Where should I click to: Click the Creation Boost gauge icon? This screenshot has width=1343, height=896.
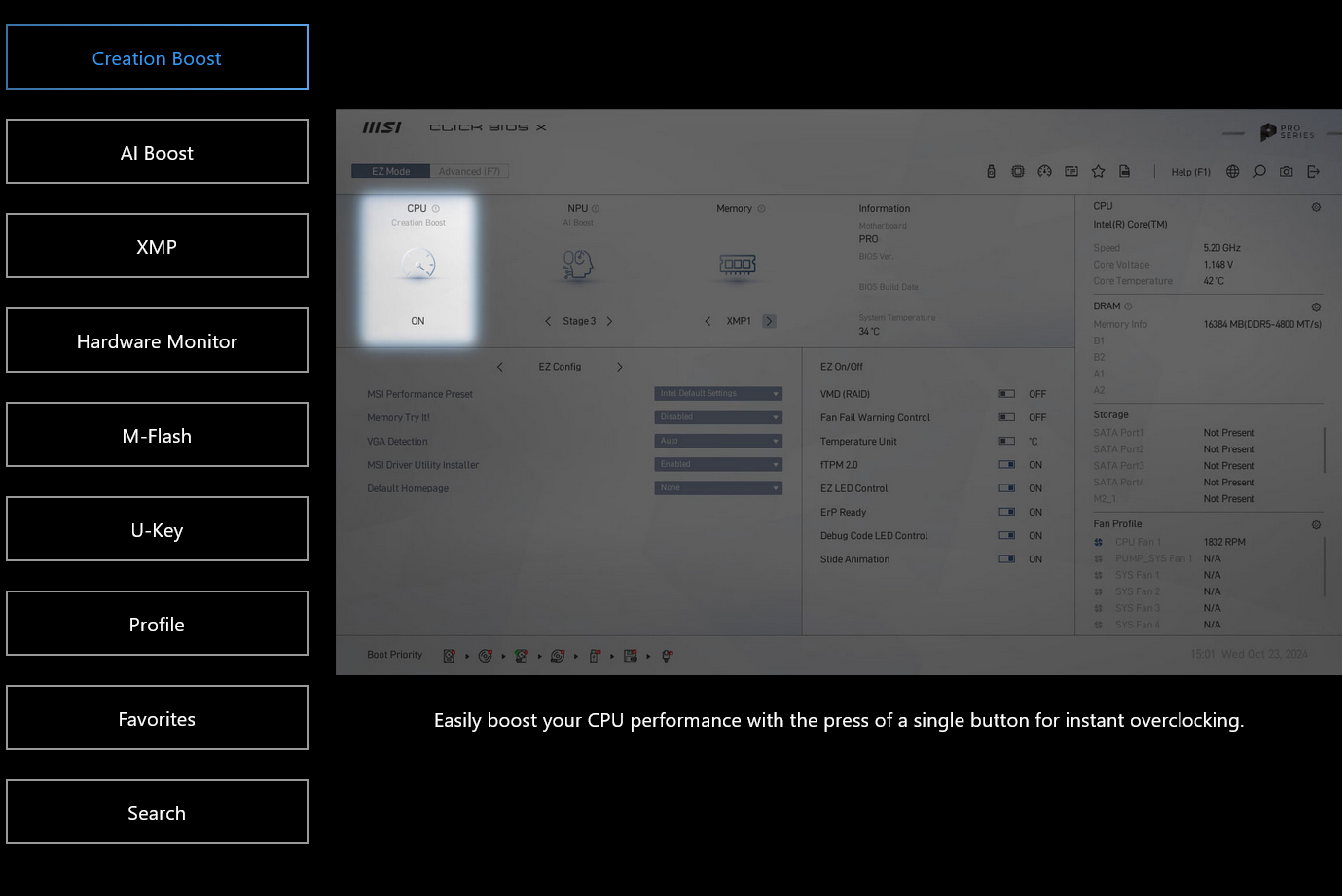417,265
